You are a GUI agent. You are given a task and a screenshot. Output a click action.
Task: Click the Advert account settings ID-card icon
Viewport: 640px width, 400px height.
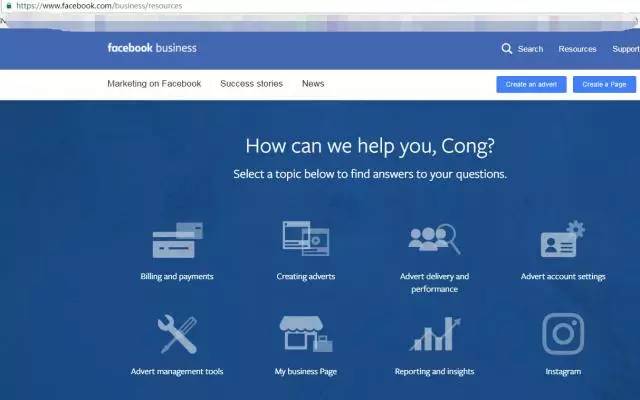(x=563, y=239)
